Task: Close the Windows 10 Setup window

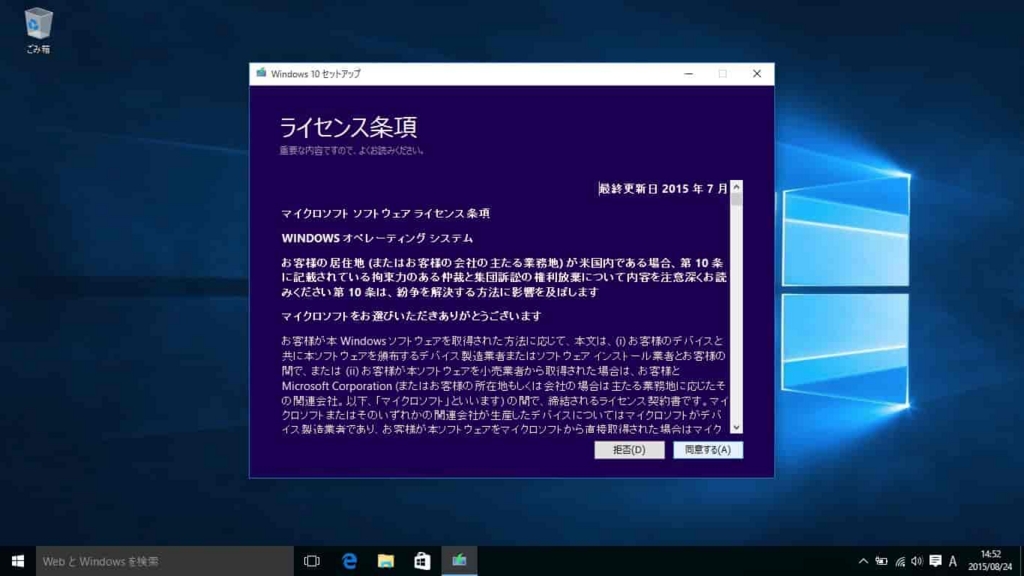Action: pyautogui.click(x=757, y=74)
